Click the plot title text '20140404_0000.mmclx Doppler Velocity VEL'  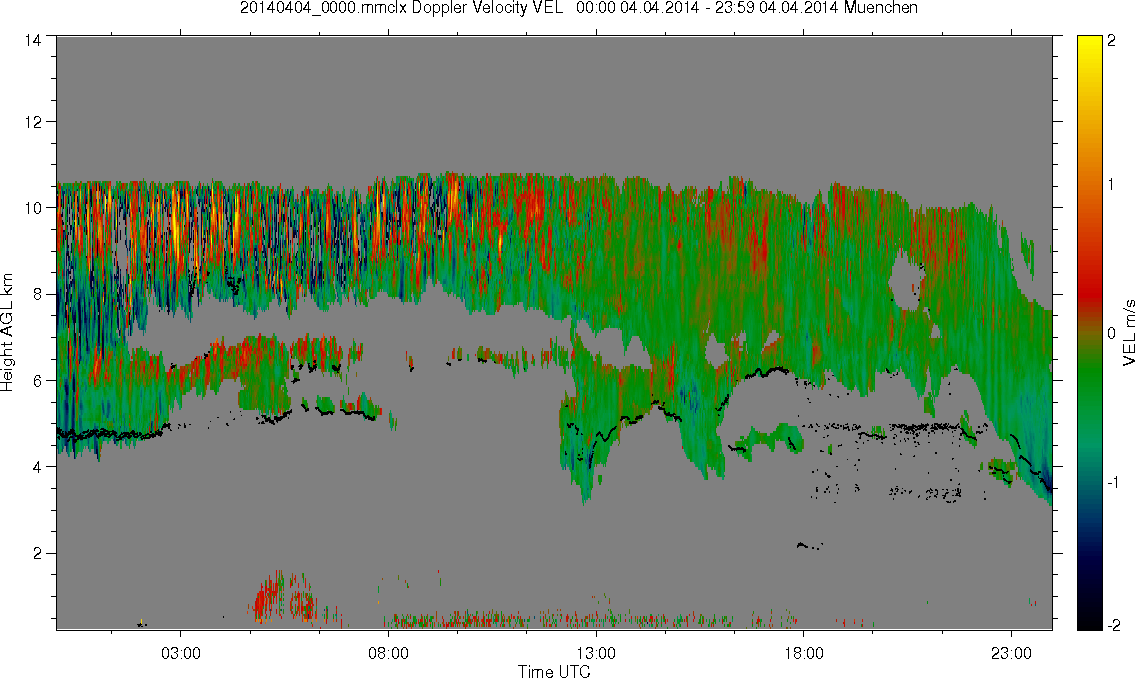coord(401,8)
